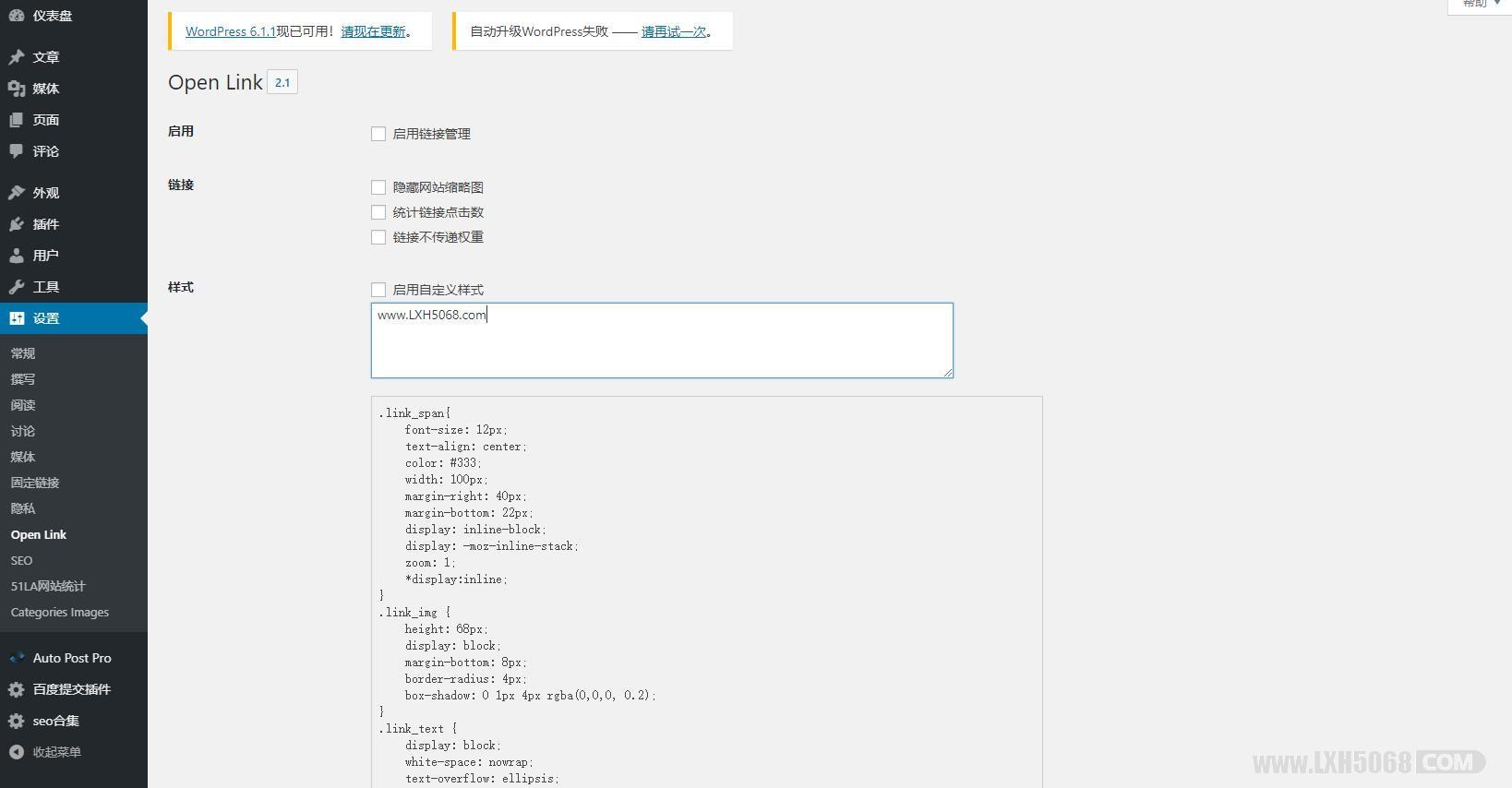Image resolution: width=1512 pixels, height=788 pixels.
Task: Click the CSS example code block
Action: 707,591
